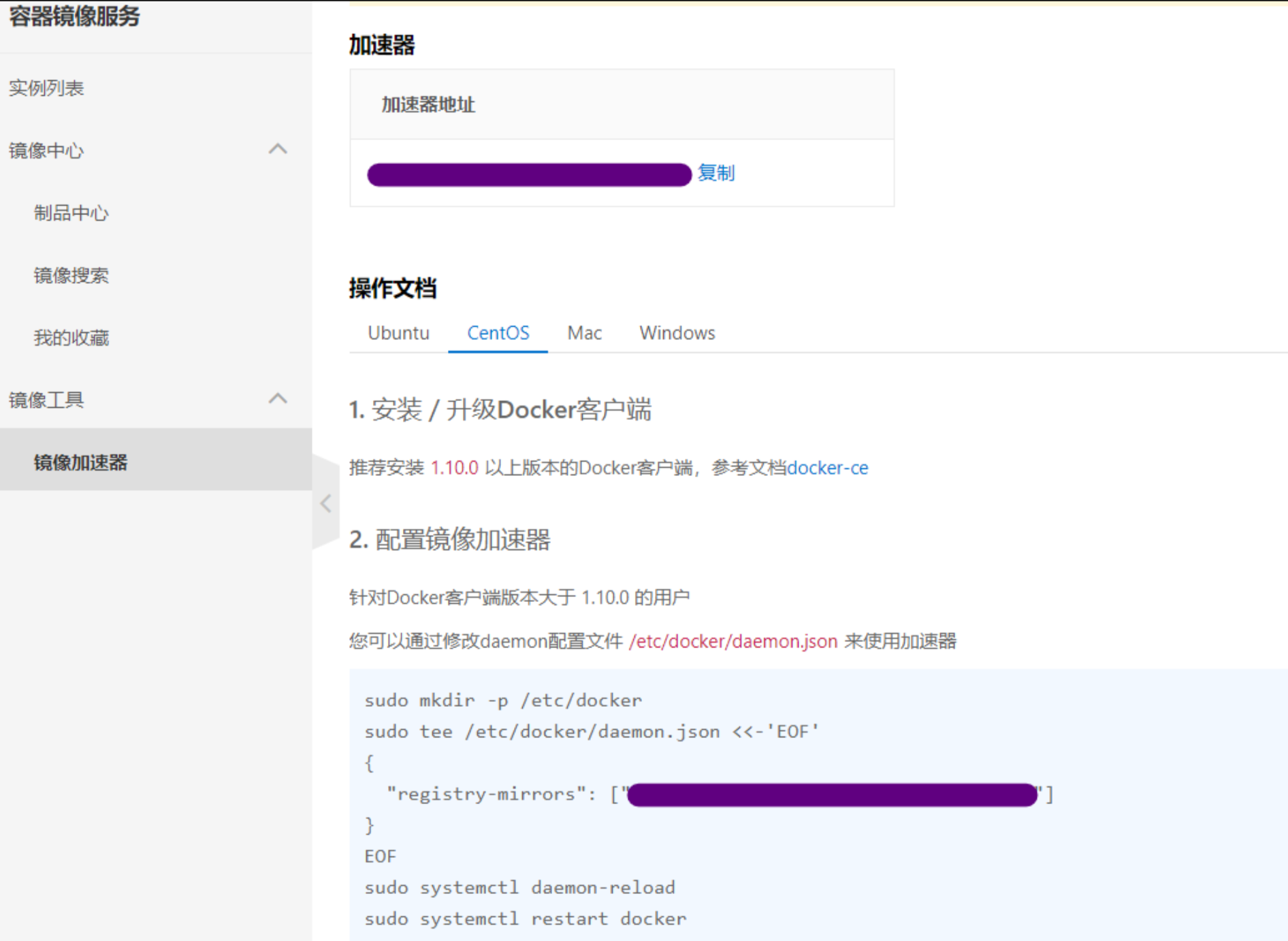Collapse the 镜像工具 section chevron
The width and height of the screenshot is (1288, 941).
tap(278, 398)
